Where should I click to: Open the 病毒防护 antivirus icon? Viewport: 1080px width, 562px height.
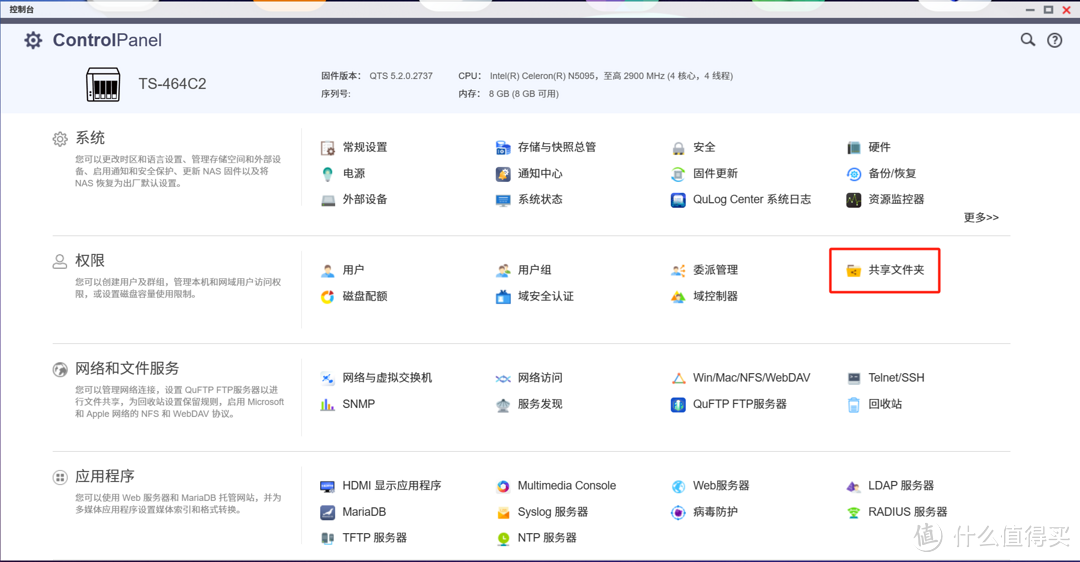[x=678, y=512]
